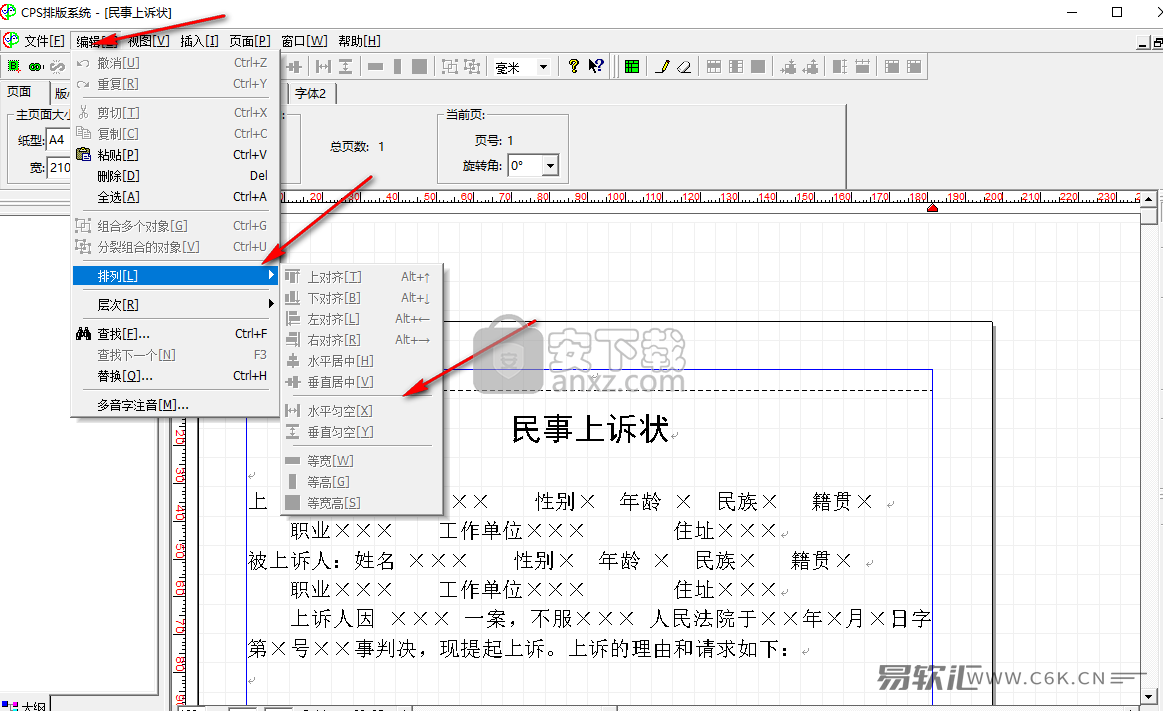This screenshot has height=711, width=1163.
Task: Click the left icon of the toolbar pair after the arrow-box icons
Action: click(x=840, y=67)
